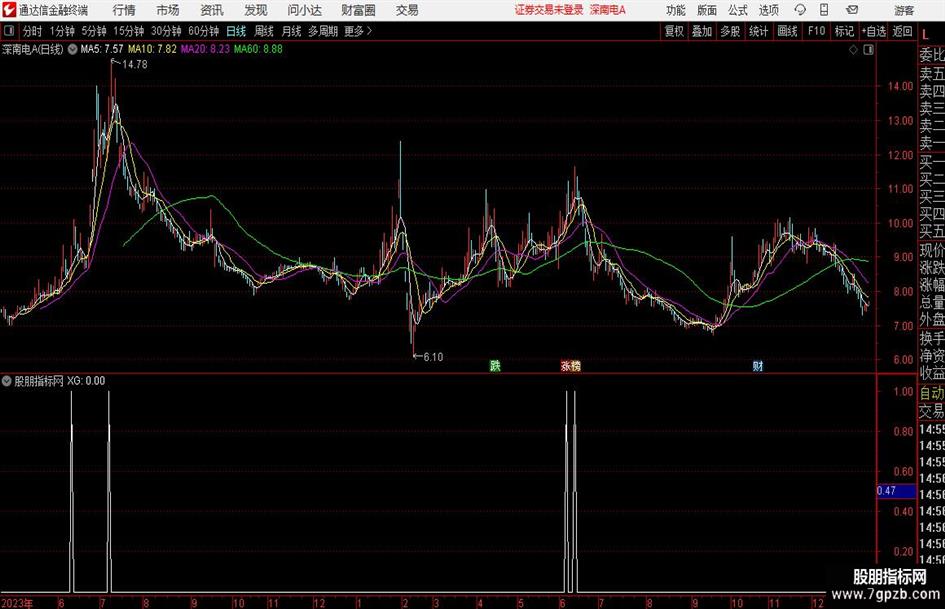This screenshot has height=609, width=945.
Task: Switch to the 15分钟 period tab
Action: point(129,31)
